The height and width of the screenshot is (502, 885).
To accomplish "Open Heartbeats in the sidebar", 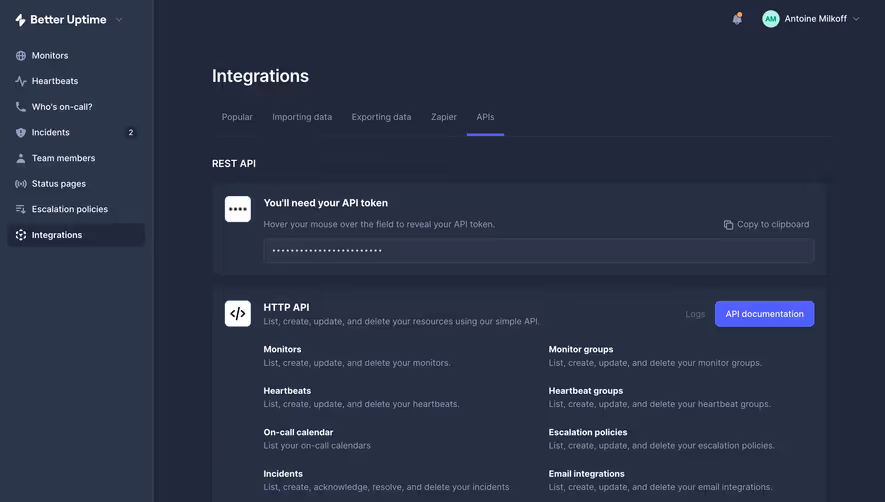I will [x=55, y=81].
